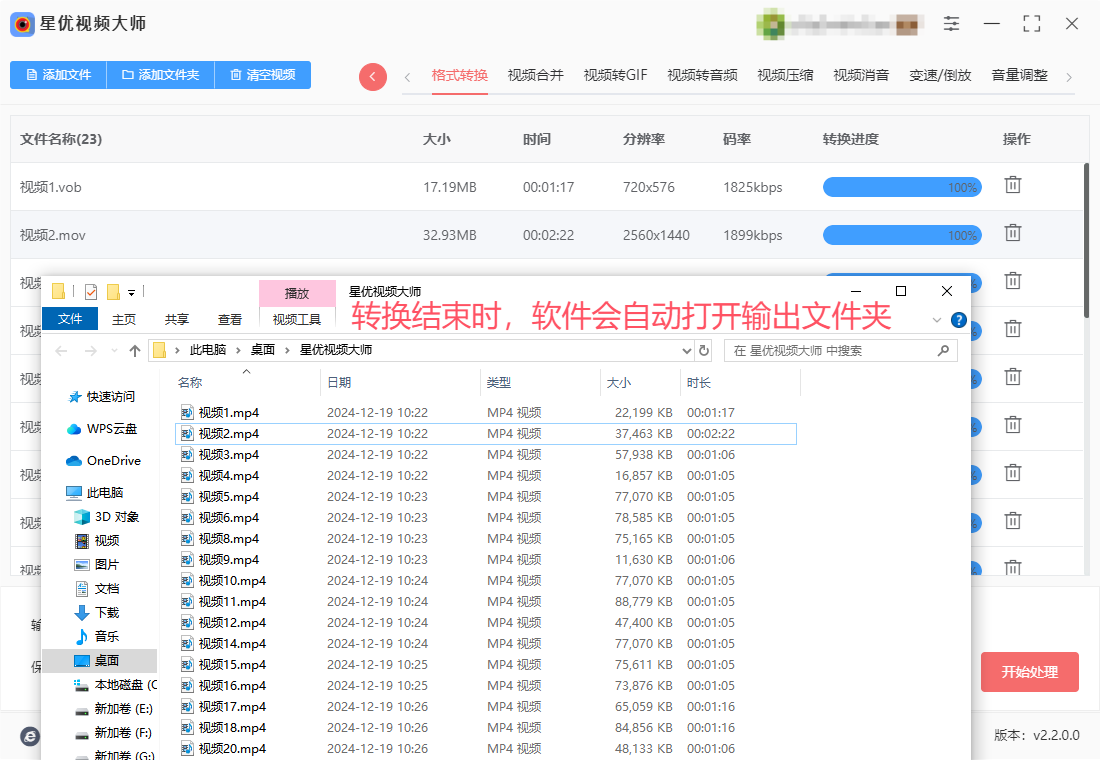This screenshot has height=760, width=1100.
Task: Click the red circular back arrow button
Action: [373, 76]
